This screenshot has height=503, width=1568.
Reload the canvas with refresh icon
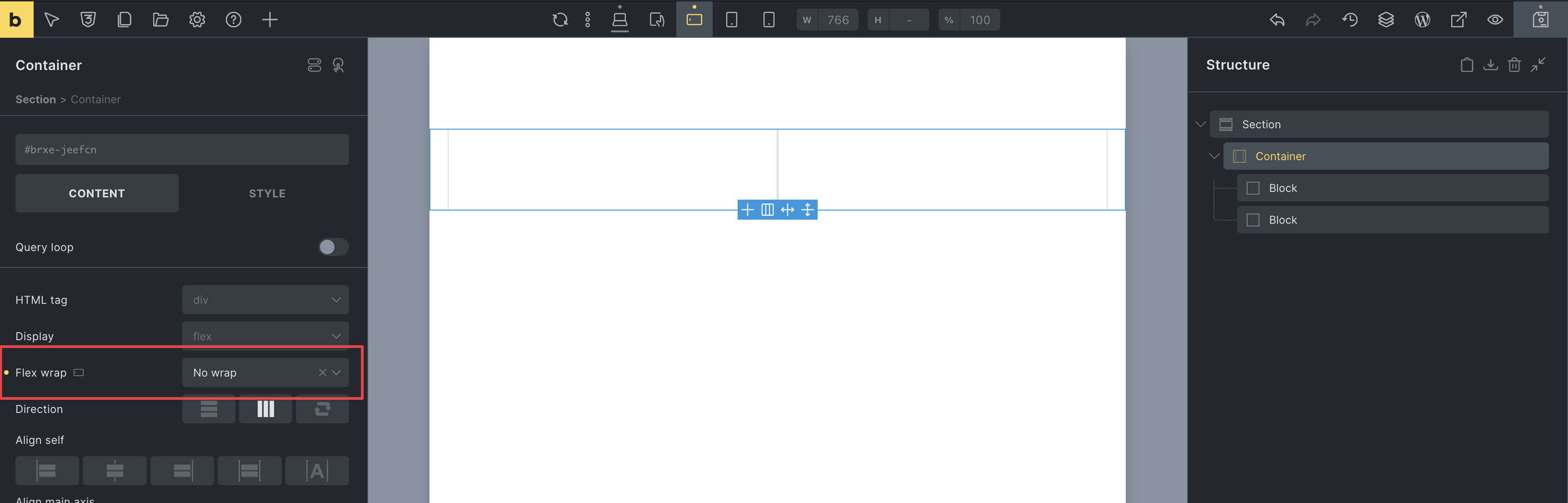pyautogui.click(x=560, y=20)
